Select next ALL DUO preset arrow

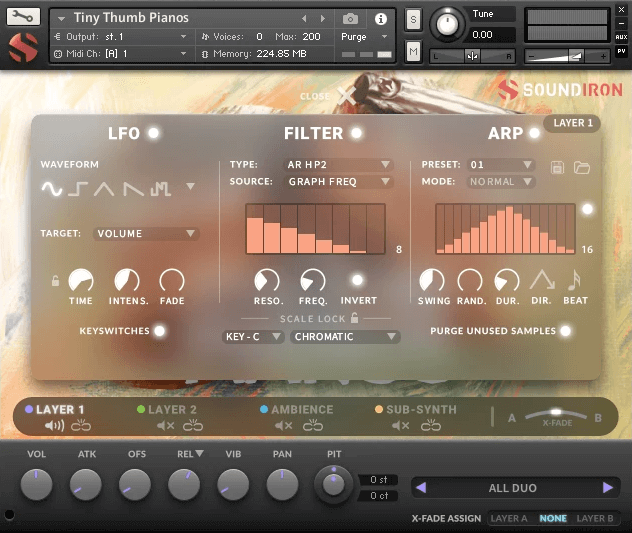[x=608, y=488]
